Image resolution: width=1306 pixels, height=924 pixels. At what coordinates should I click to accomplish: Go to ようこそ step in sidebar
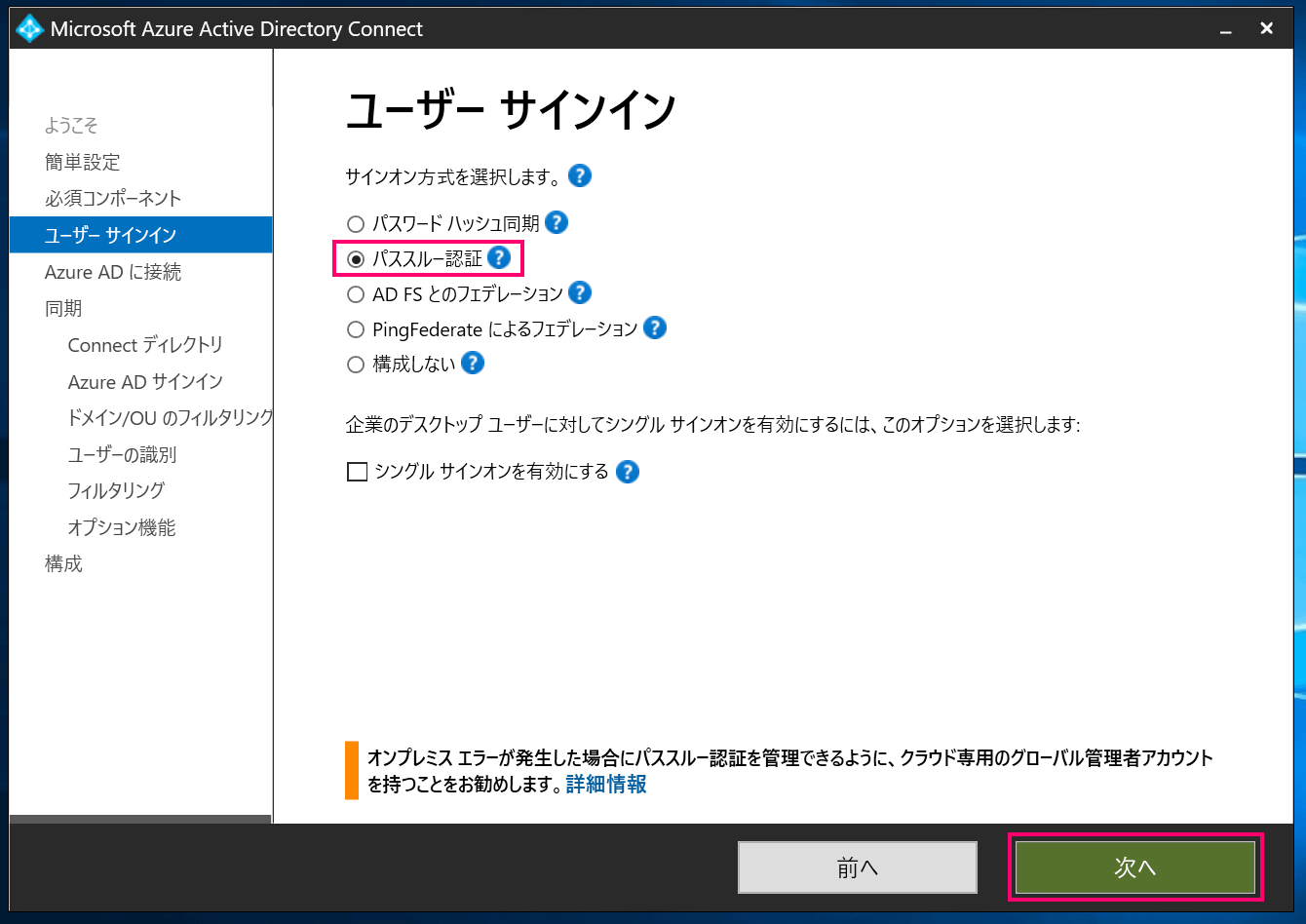point(71,126)
